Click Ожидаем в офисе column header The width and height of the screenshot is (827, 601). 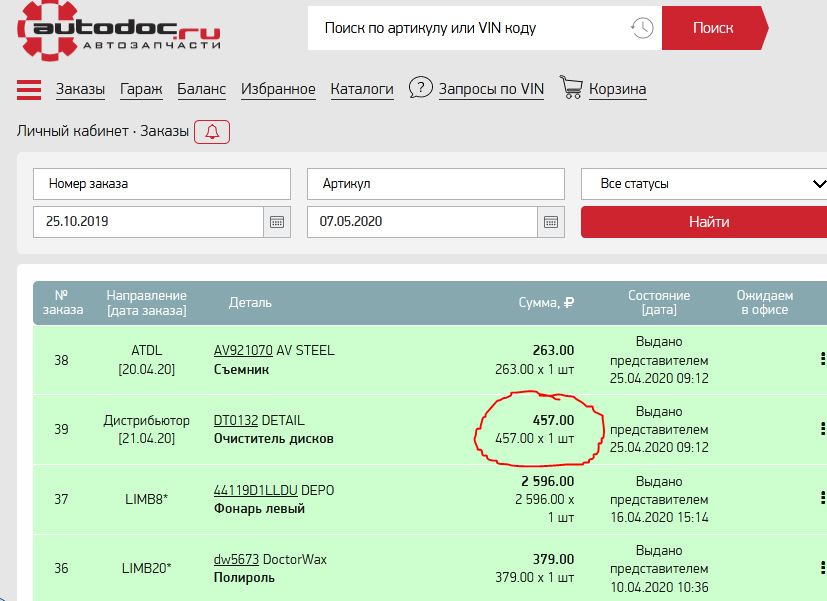click(x=765, y=303)
